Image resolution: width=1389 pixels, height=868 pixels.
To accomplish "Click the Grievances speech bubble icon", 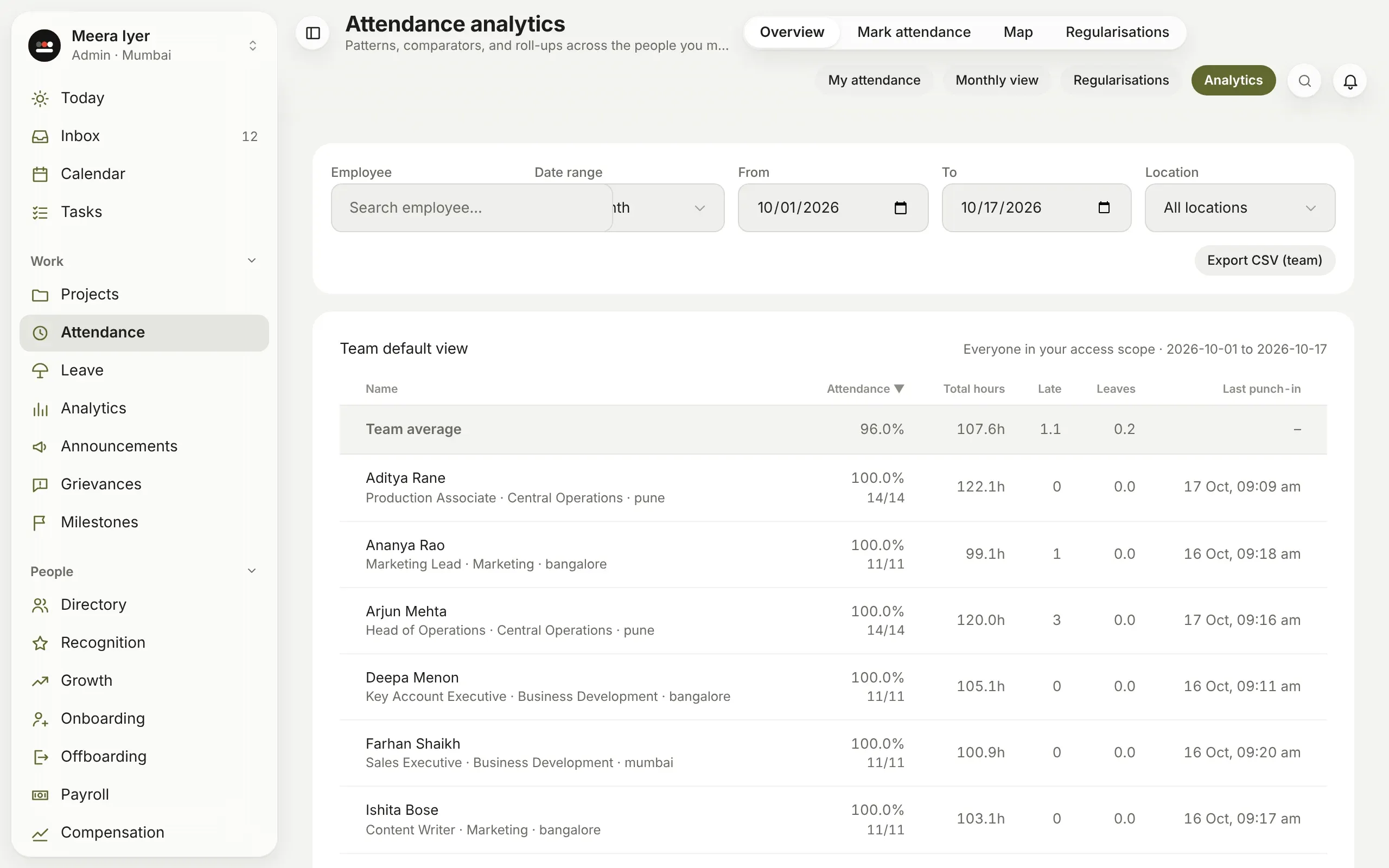I will (40, 484).
